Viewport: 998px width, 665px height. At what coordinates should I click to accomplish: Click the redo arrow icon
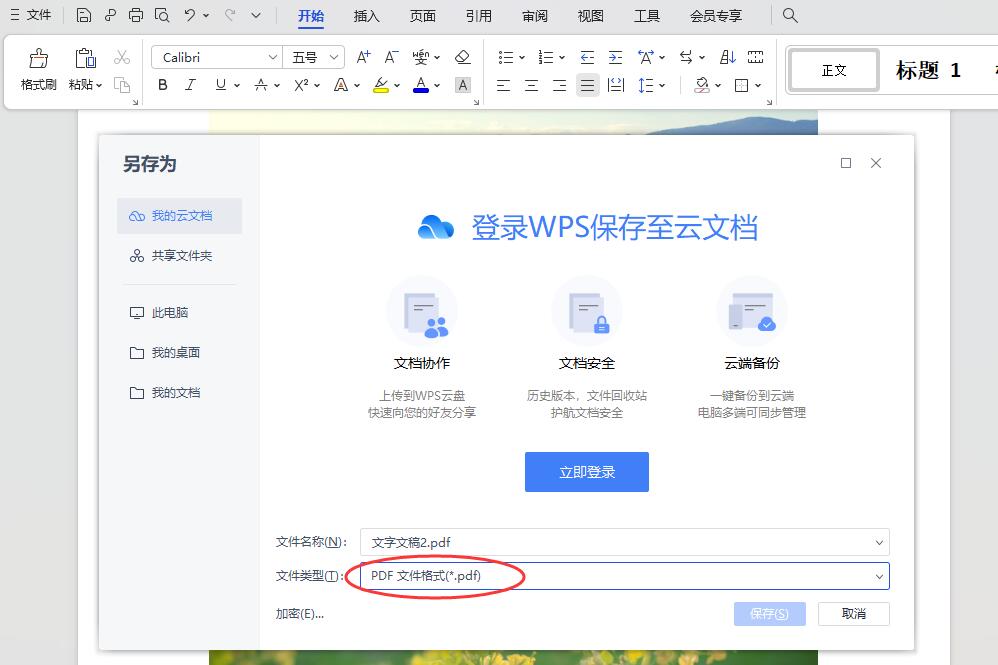(x=230, y=15)
